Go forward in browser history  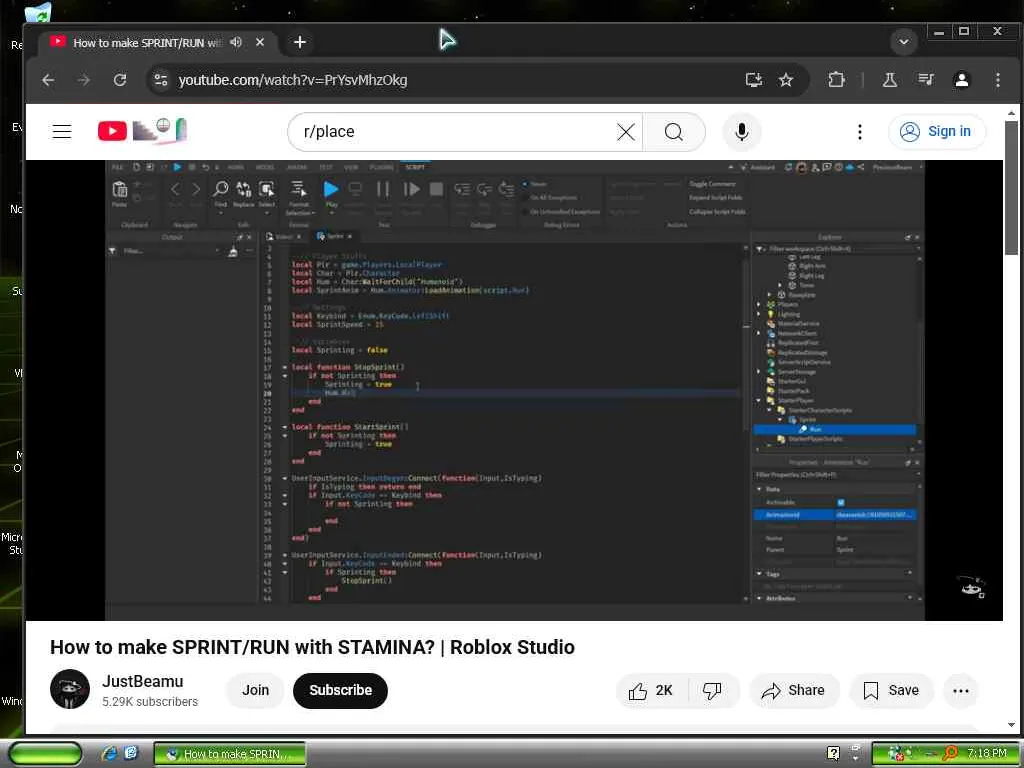click(84, 80)
